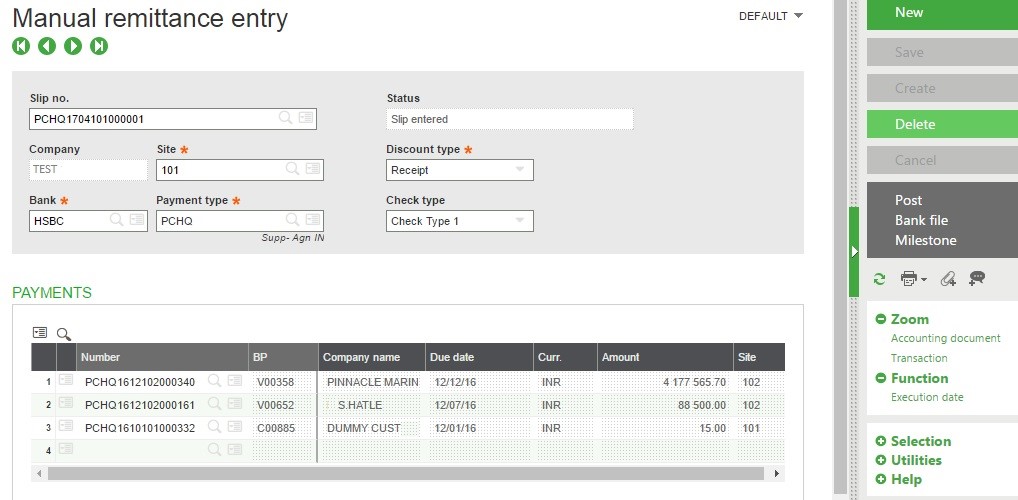Viewport: 1018px width, 500px height.
Task: Click the scroll left arrow of grid
Action: pos(39,474)
